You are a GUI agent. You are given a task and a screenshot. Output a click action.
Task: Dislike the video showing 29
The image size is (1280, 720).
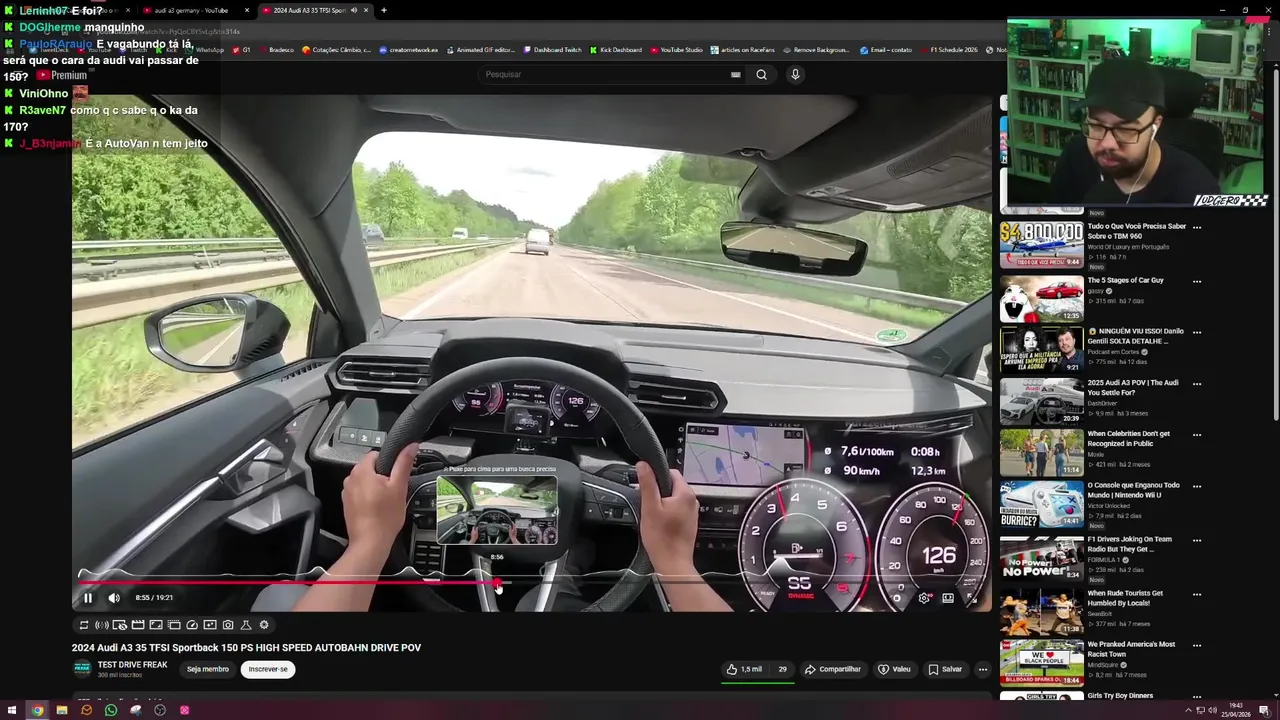[781, 669]
